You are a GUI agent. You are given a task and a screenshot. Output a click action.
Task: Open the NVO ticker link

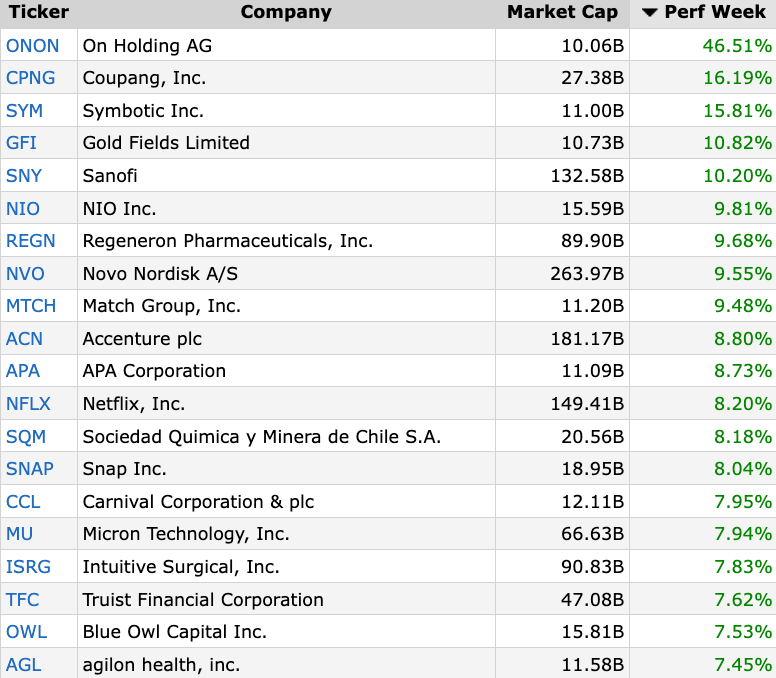(x=25, y=274)
